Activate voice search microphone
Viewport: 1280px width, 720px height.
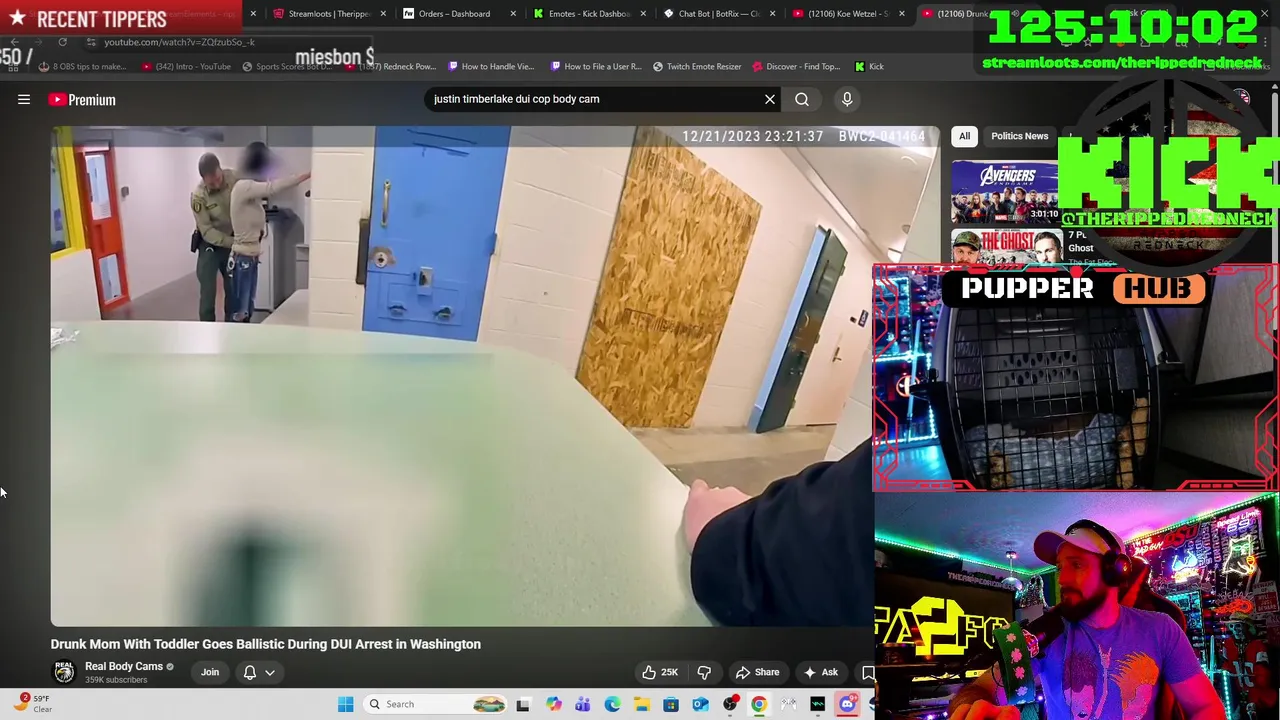(847, 99)
